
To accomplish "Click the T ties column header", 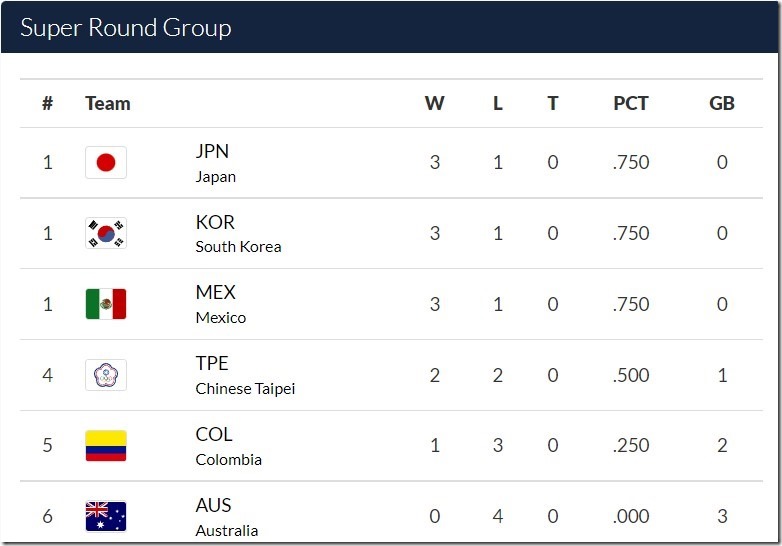I will (x=553, y=103).
